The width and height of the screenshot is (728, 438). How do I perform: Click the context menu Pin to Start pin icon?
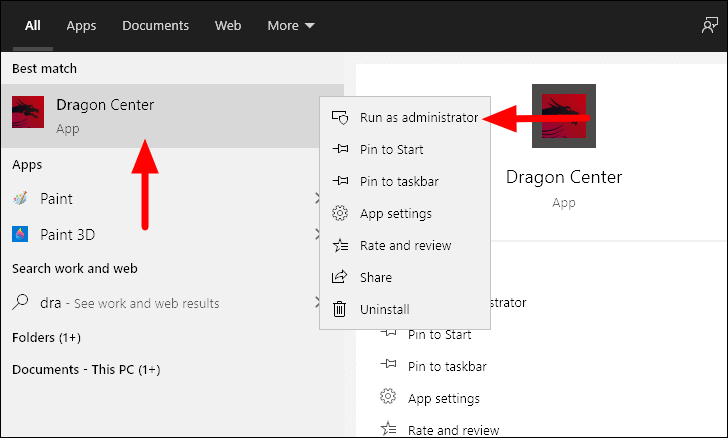point(340,149)
